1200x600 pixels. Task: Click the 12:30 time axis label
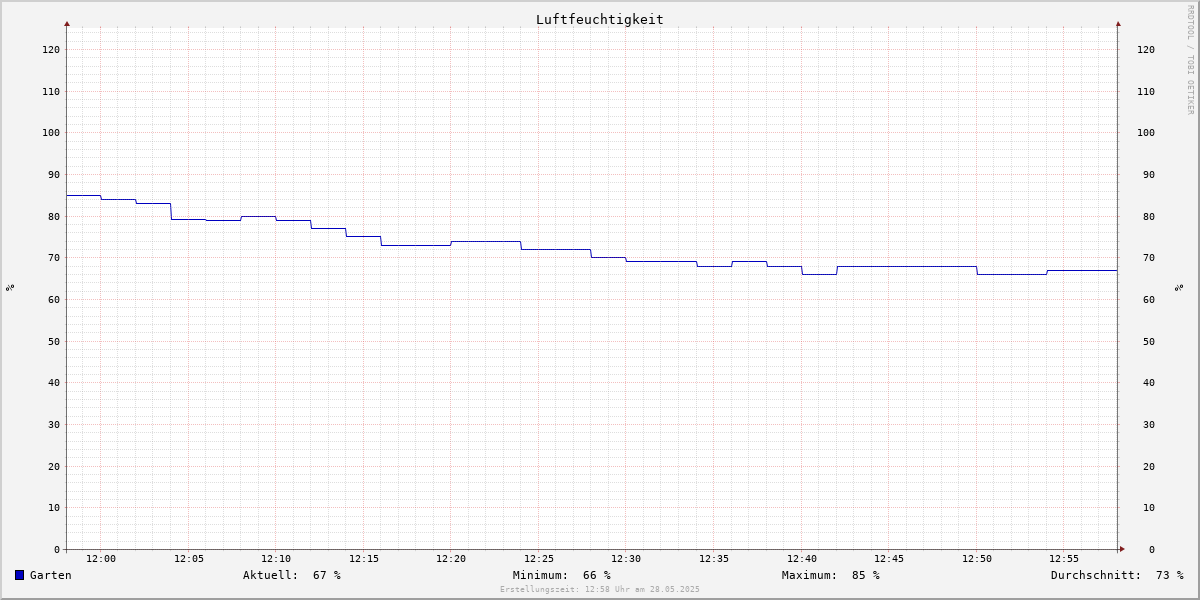pyautogui.click(x=626, y=558)
